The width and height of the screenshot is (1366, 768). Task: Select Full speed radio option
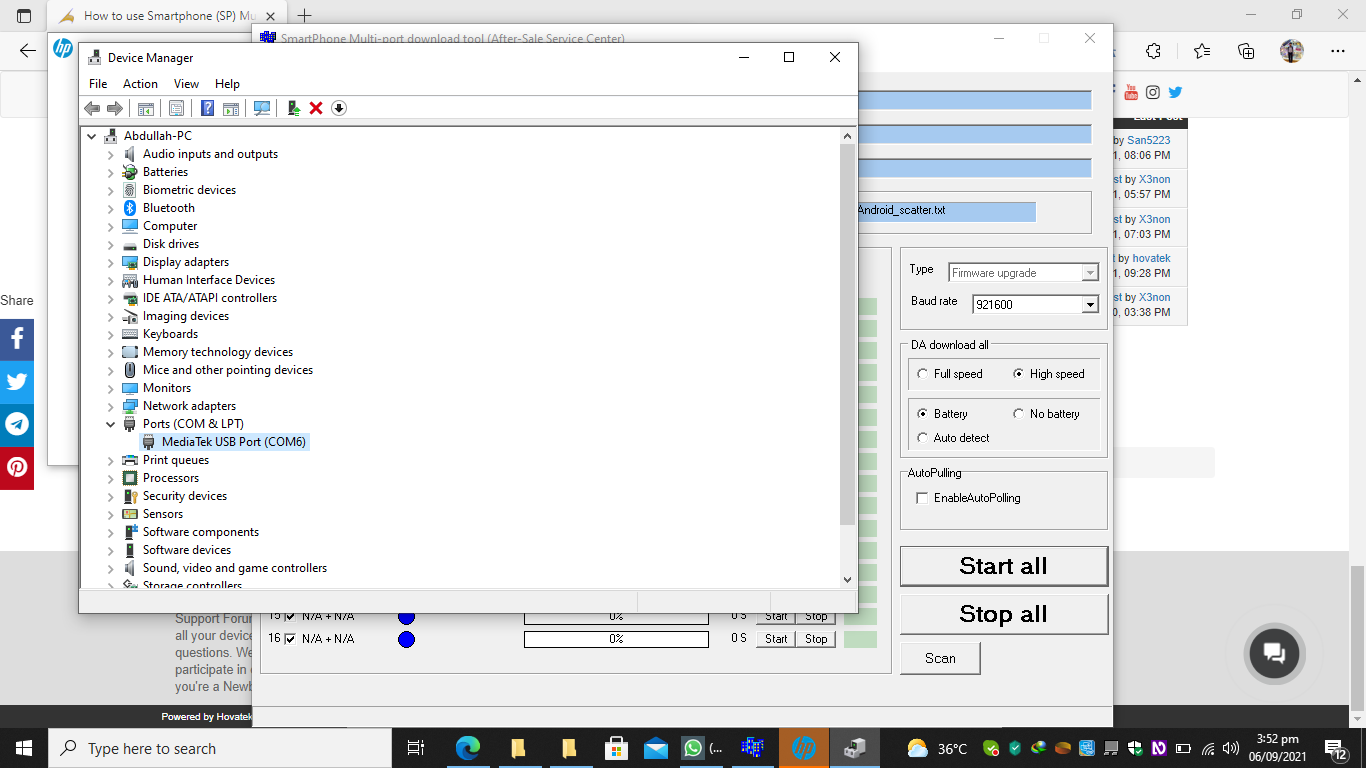tap(922, 374)
